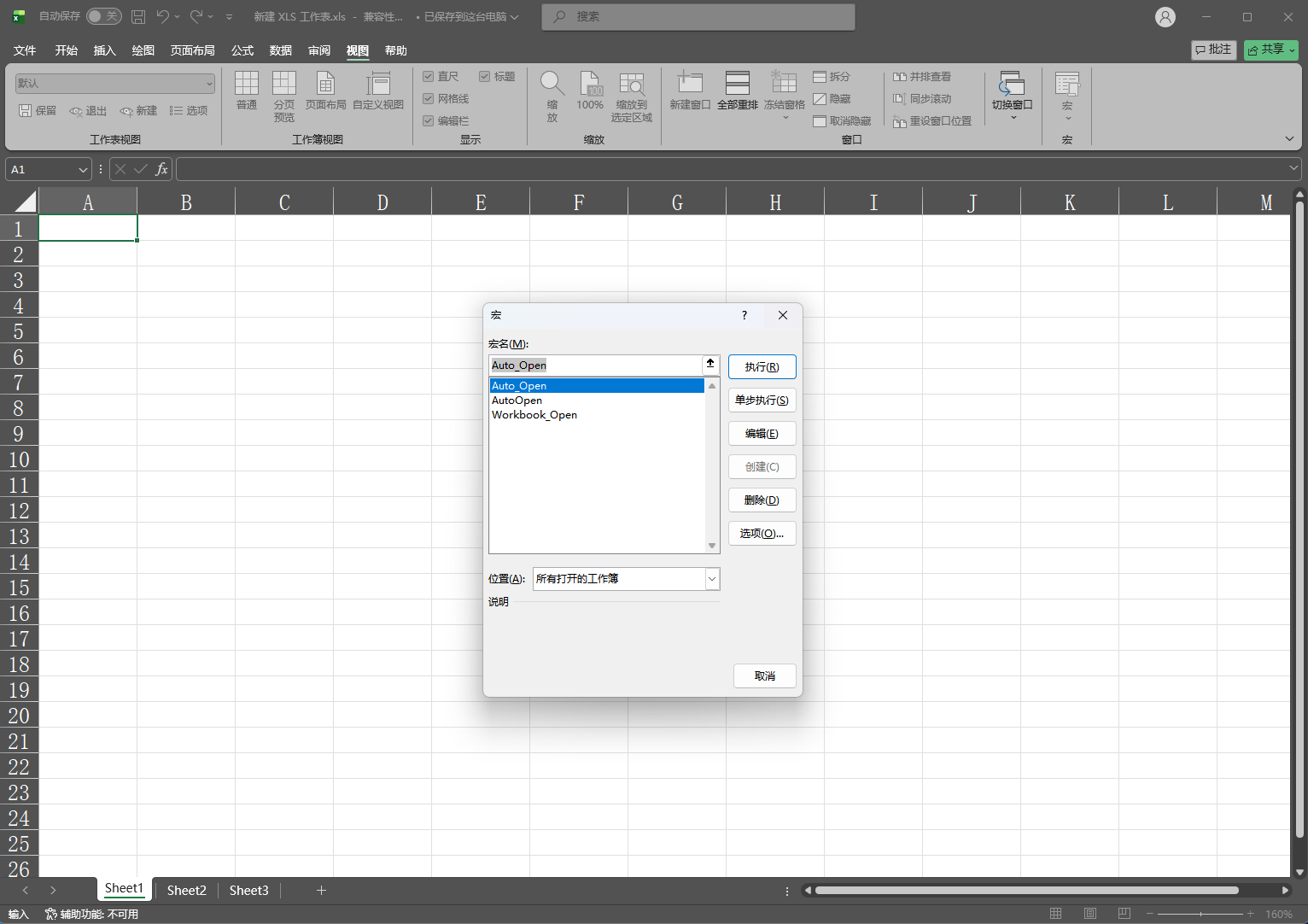Screen dimensions: 1308x924
Task: Click the Delete (删除) macro button
Action: [x=762, y=500]
